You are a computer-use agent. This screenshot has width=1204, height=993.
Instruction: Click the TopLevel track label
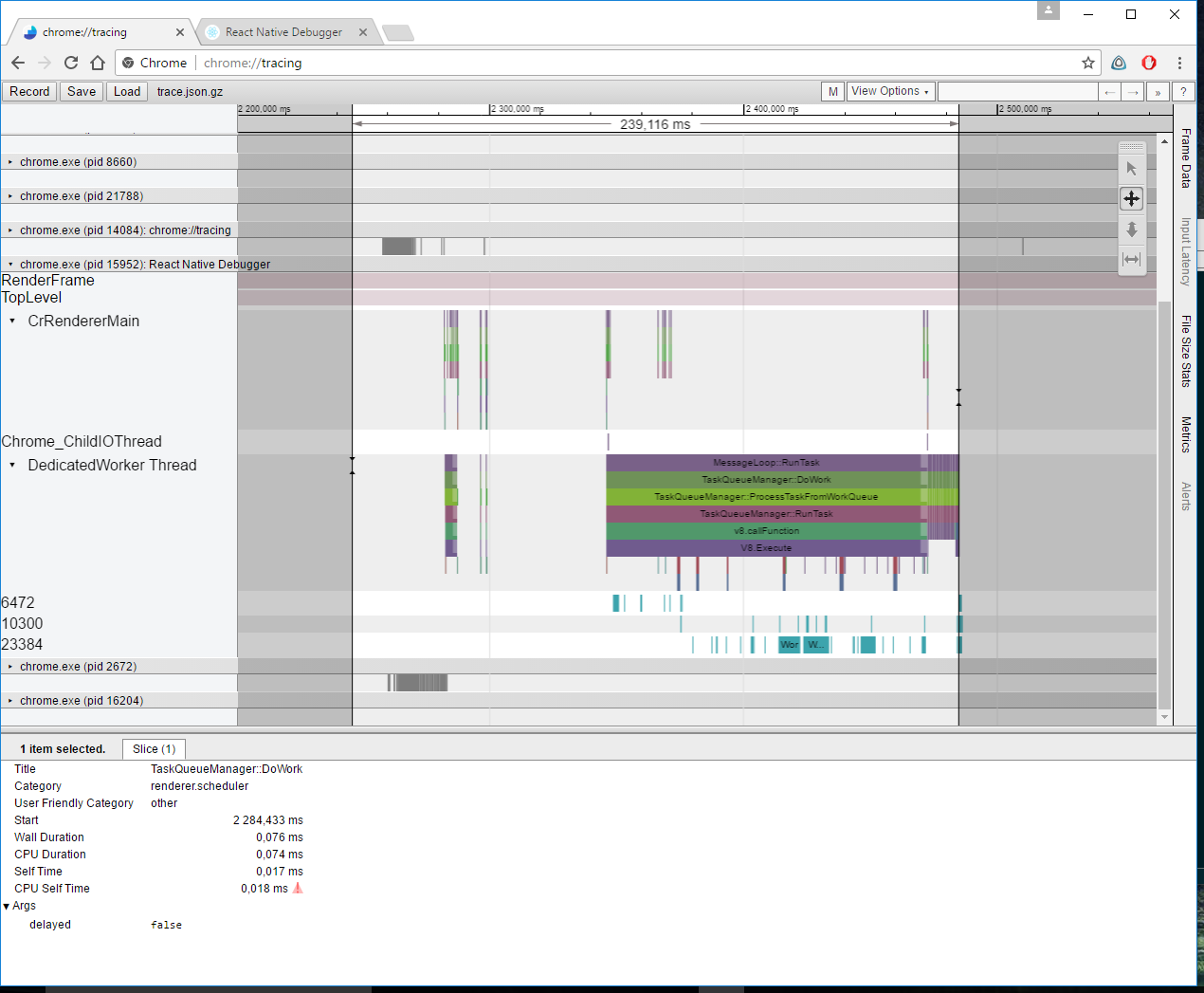coord(31,298)
